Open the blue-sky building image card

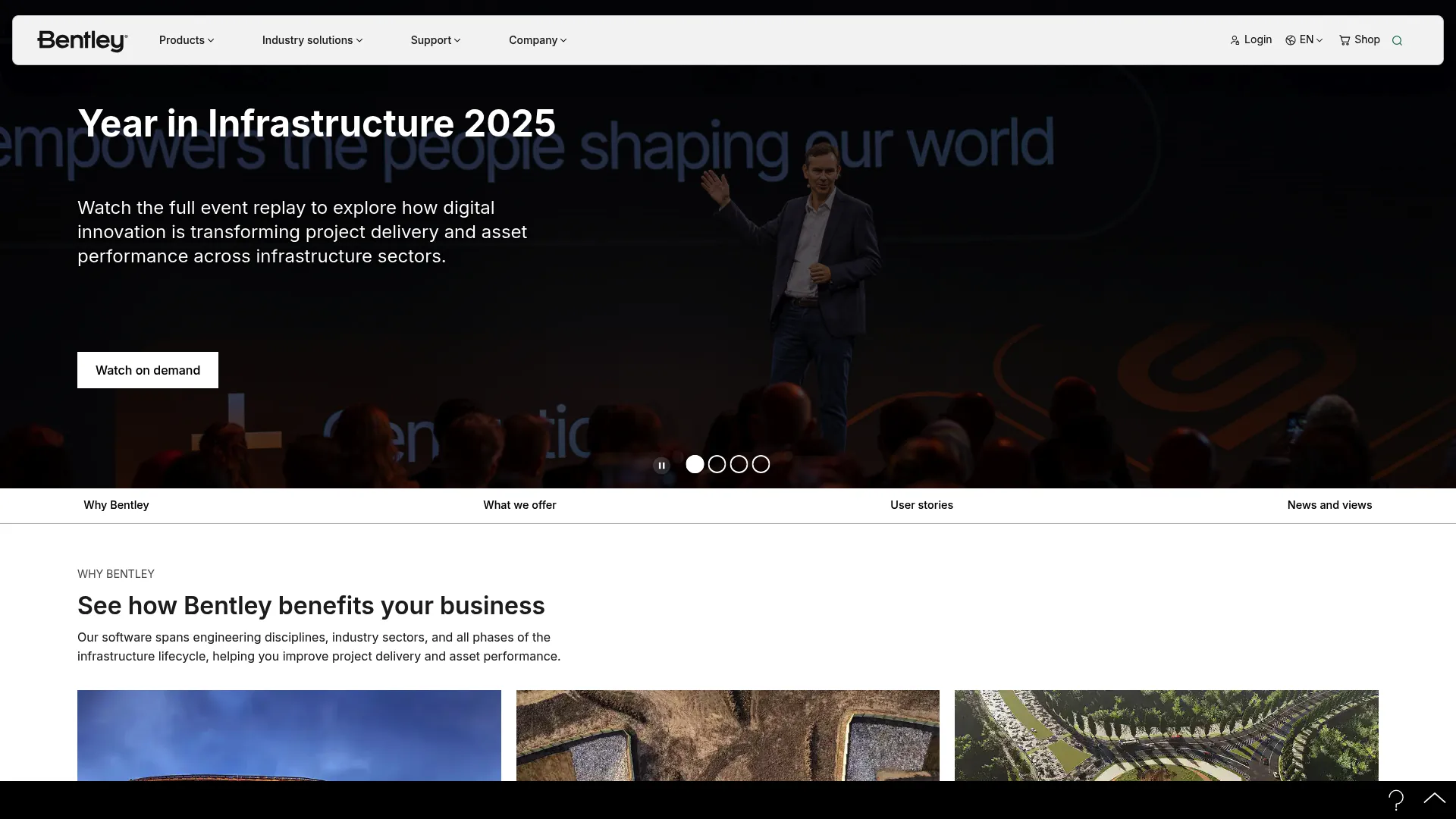point(289,736)
